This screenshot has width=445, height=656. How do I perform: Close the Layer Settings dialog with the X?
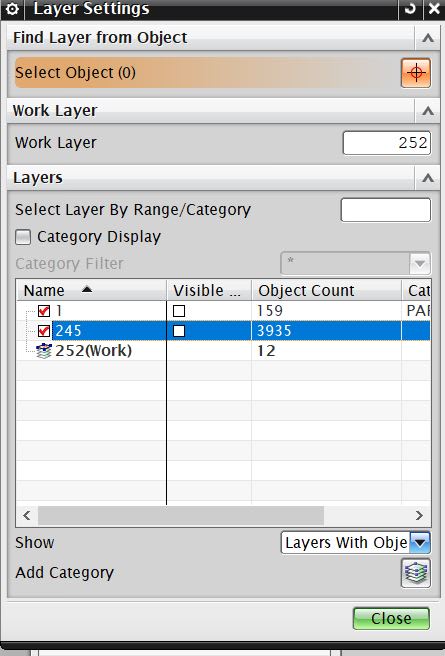[434, 9]
